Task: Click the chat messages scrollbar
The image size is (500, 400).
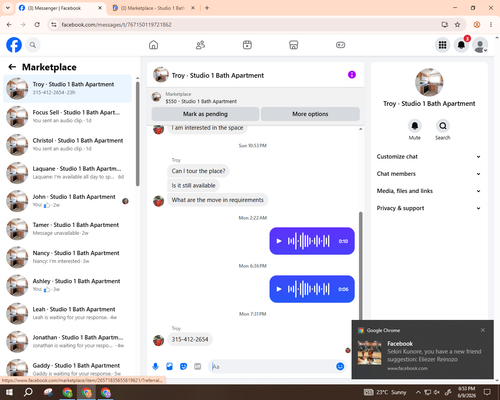Action: (x=360, y=265)
